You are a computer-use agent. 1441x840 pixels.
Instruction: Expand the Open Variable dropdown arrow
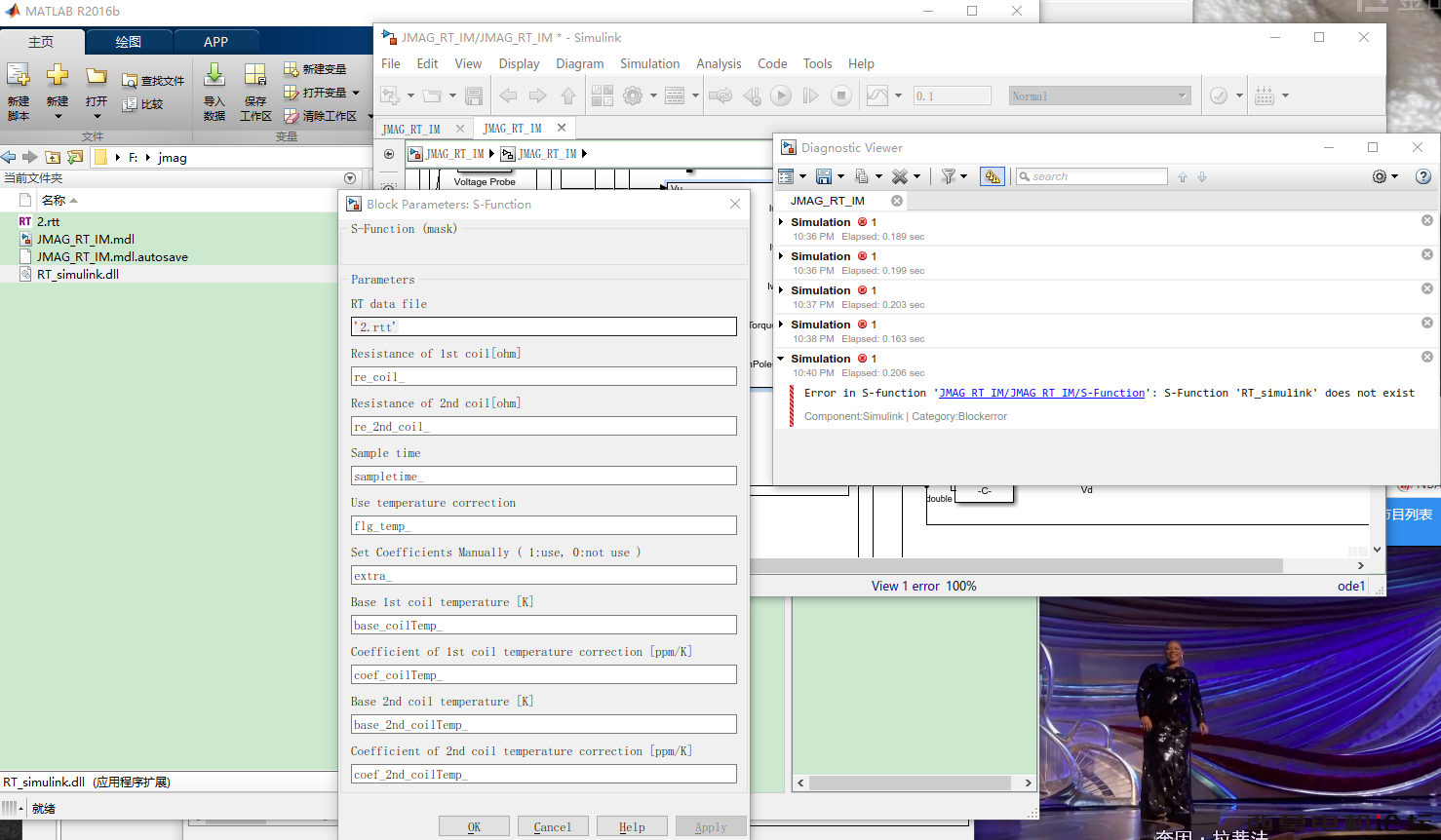tap(356, 93)
